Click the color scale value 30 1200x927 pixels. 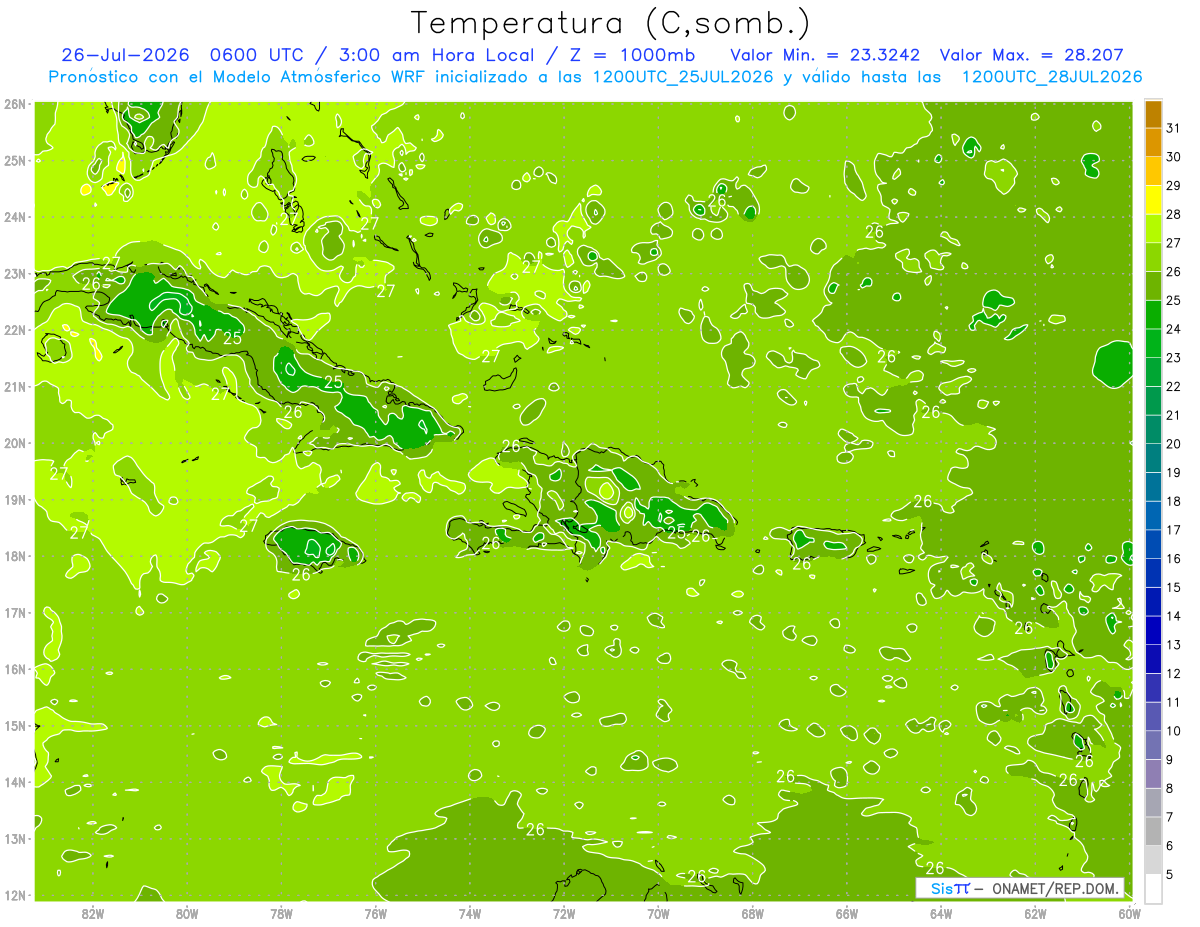pyautogui.click(x=1174, y=157)
